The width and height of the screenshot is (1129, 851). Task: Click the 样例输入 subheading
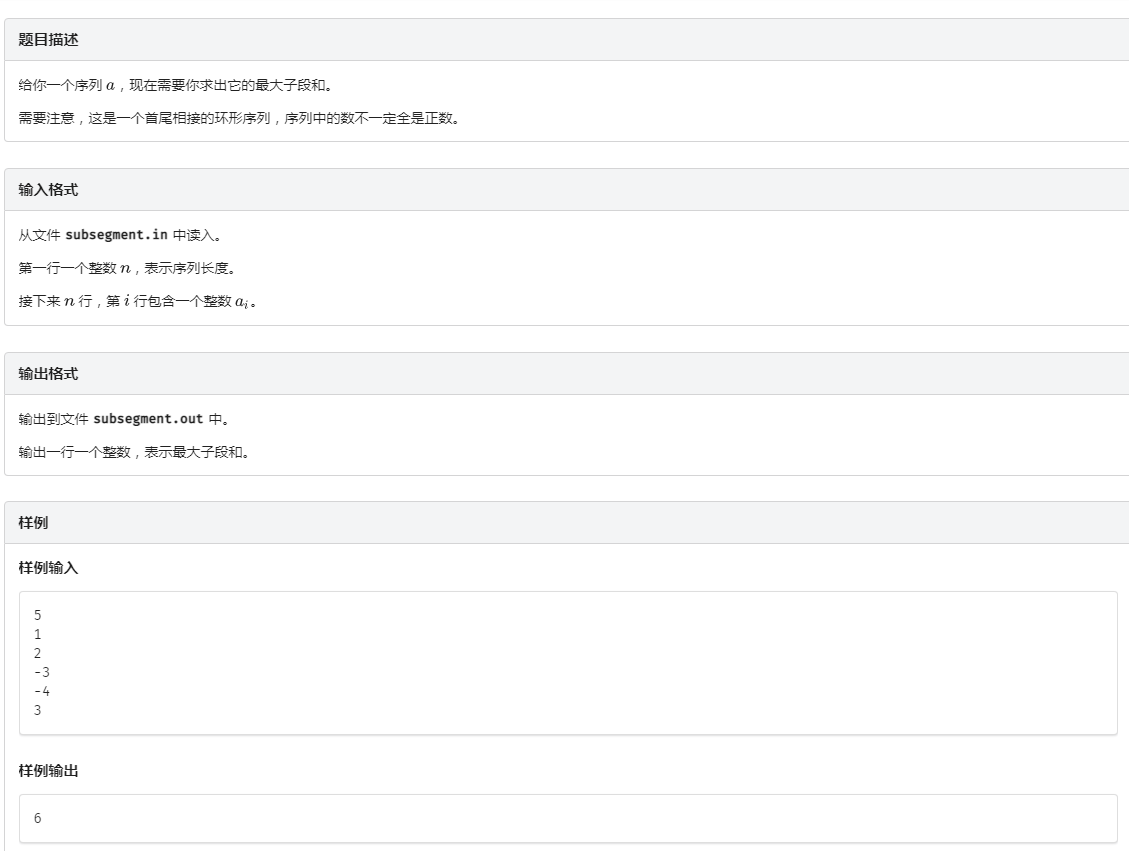[48, 568]
